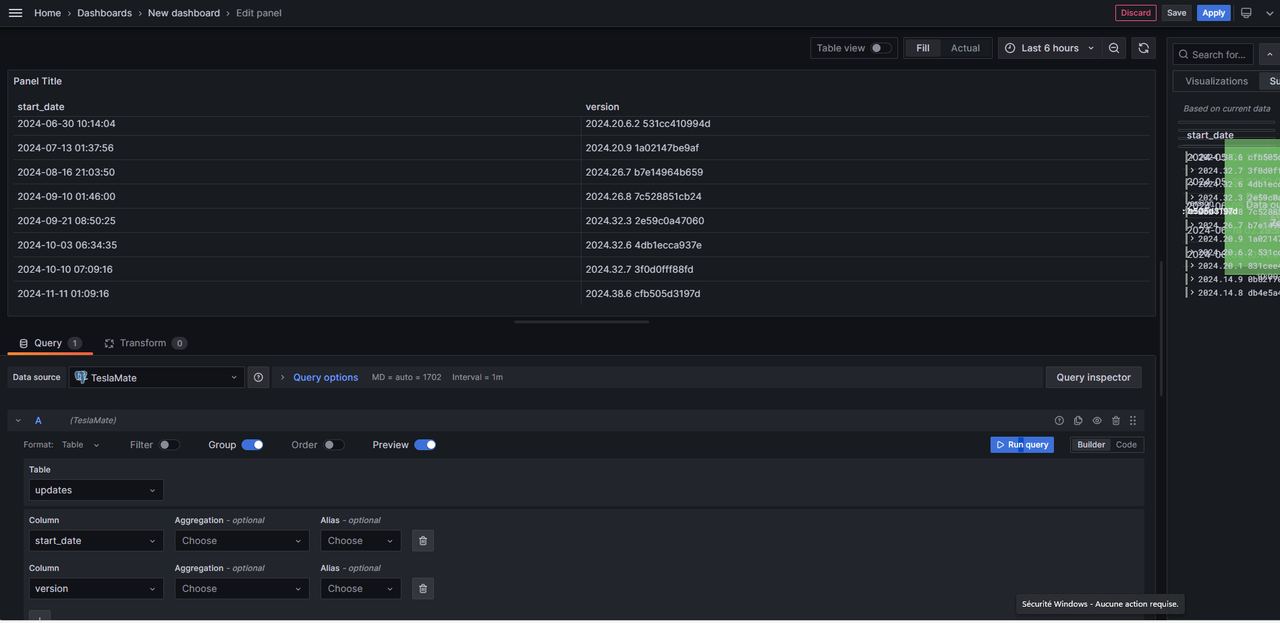Click the Query options link
The image size is (1280, 623).
coord(325,377)
